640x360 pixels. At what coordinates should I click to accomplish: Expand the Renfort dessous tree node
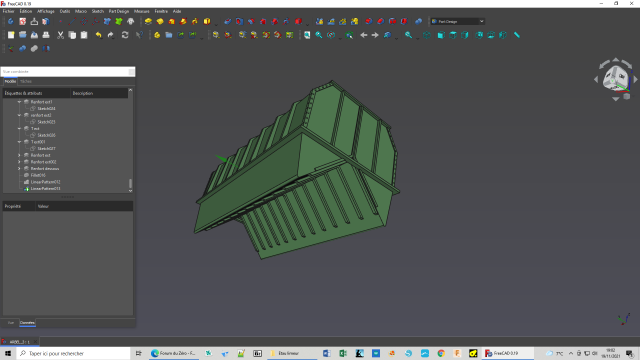point(19,169)
